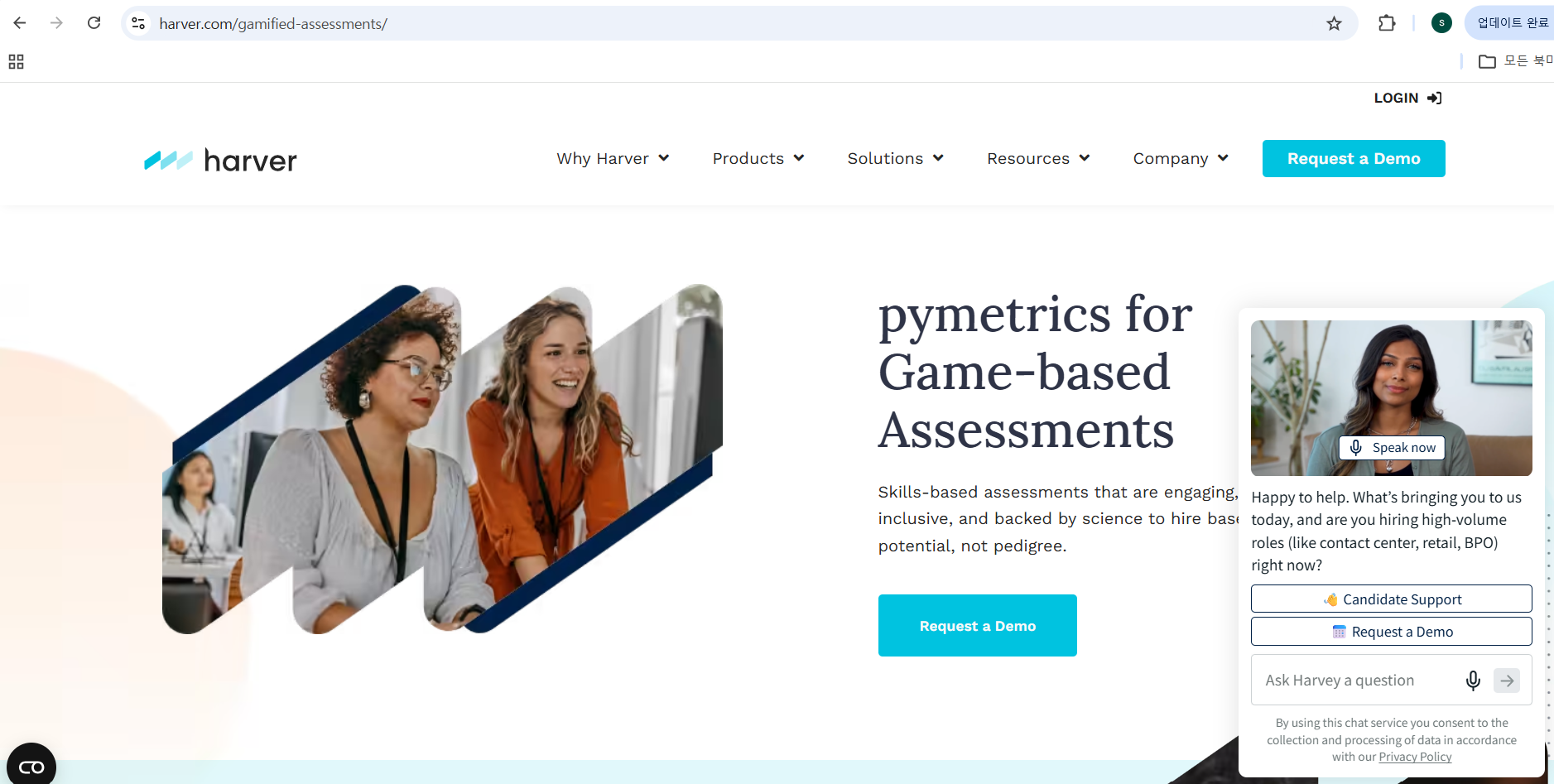The image size is (1554, 784).
Task: Click the microphone icon in Harvey chat
Action: [1473, 681]
